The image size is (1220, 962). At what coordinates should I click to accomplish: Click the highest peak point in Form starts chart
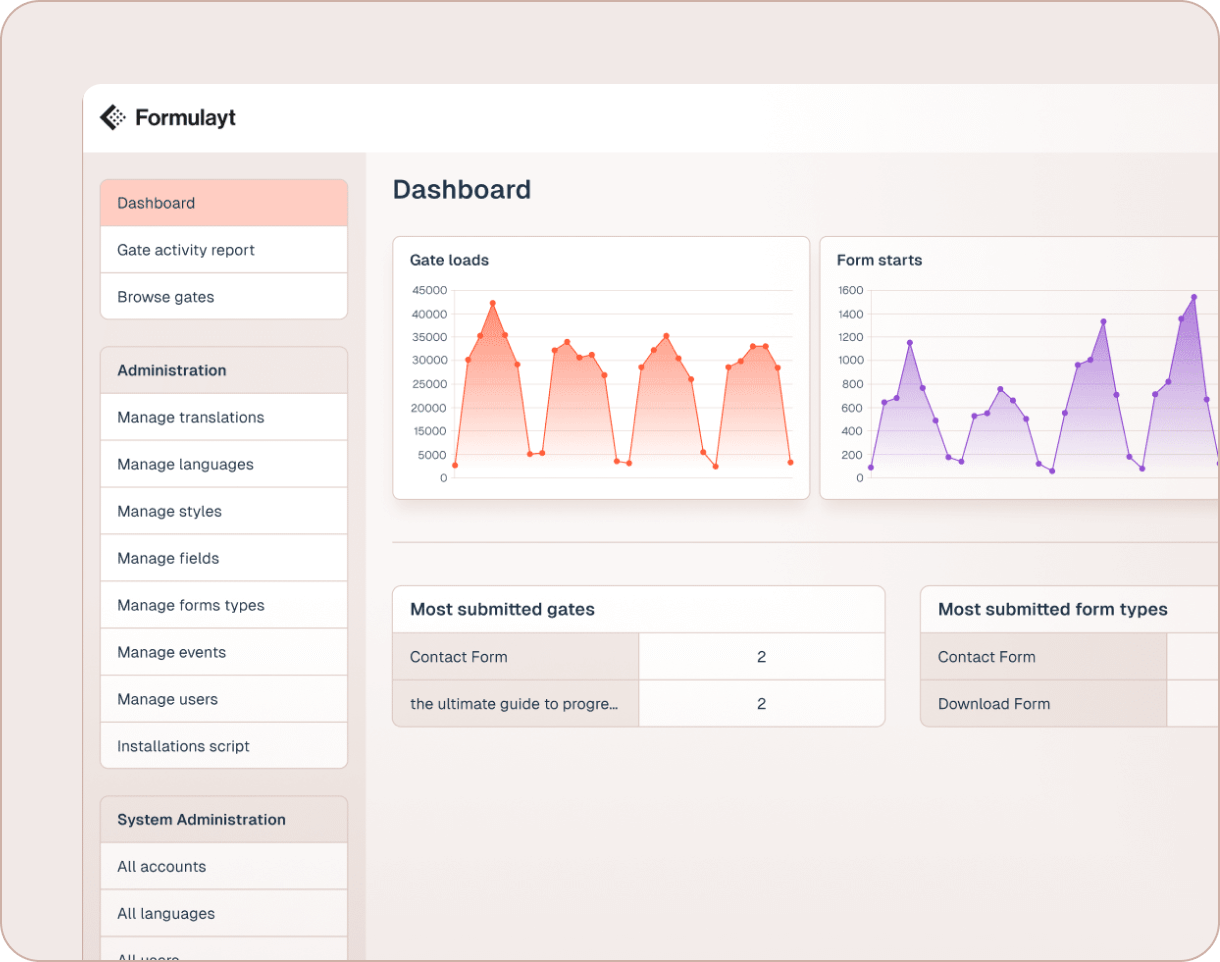[x=1194, y=297]
